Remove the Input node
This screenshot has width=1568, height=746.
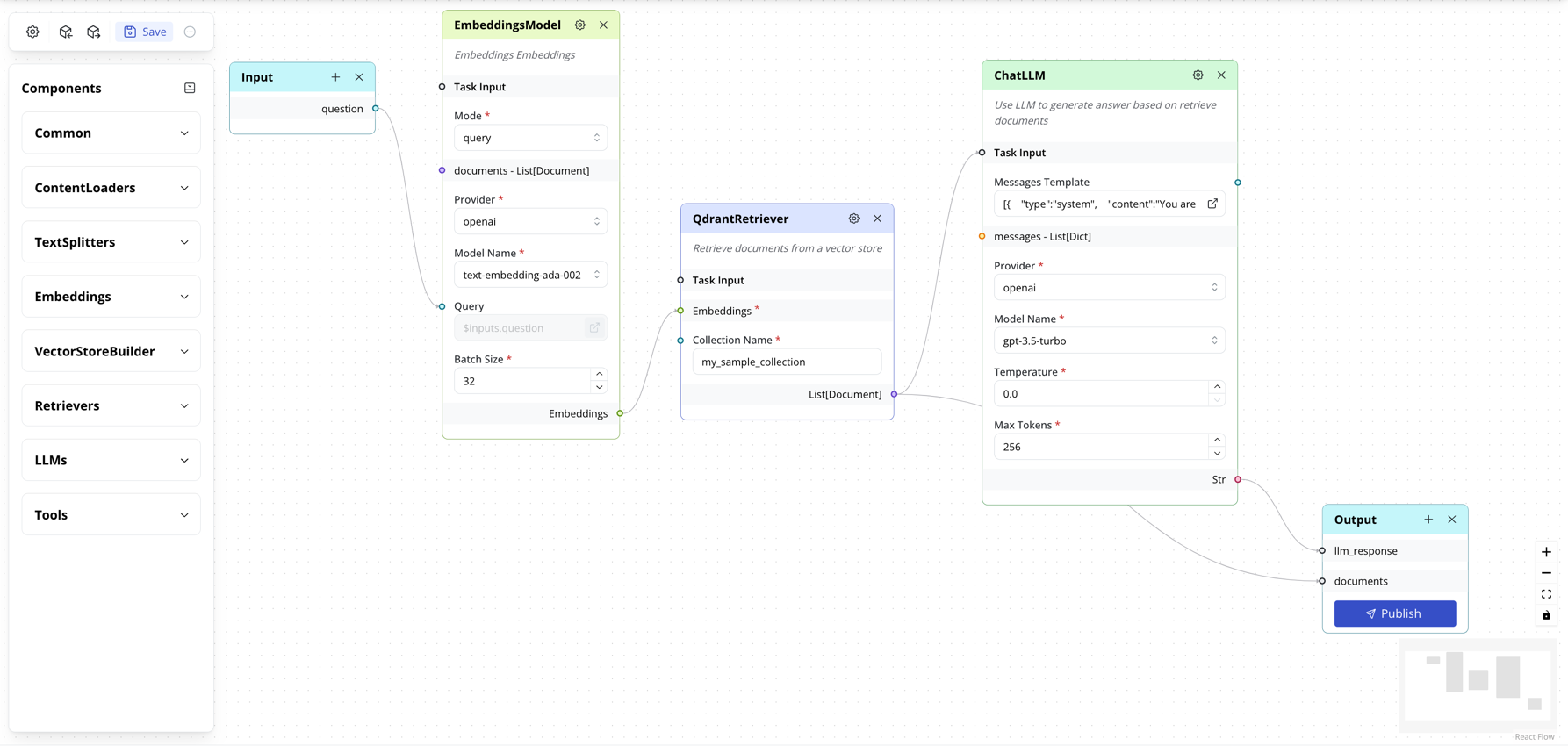click(359, 77)
